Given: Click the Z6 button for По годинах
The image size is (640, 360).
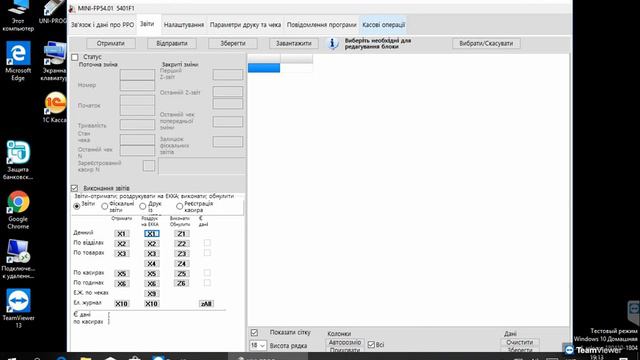Looking at the screenshot, I should (x=182, y=284).
